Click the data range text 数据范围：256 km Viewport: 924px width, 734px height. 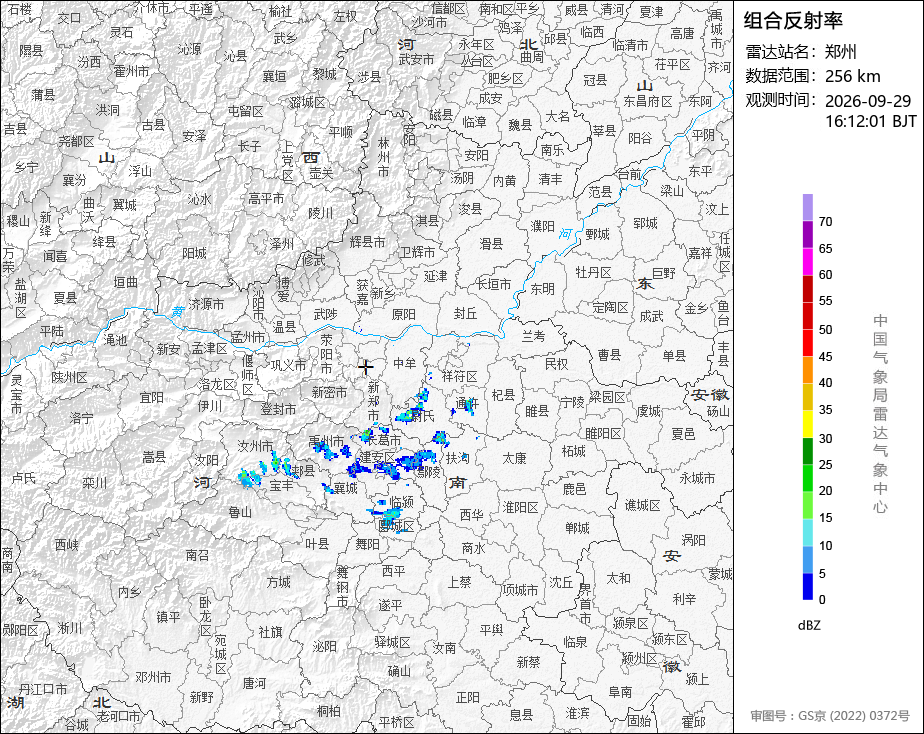[x=813, y=76]
